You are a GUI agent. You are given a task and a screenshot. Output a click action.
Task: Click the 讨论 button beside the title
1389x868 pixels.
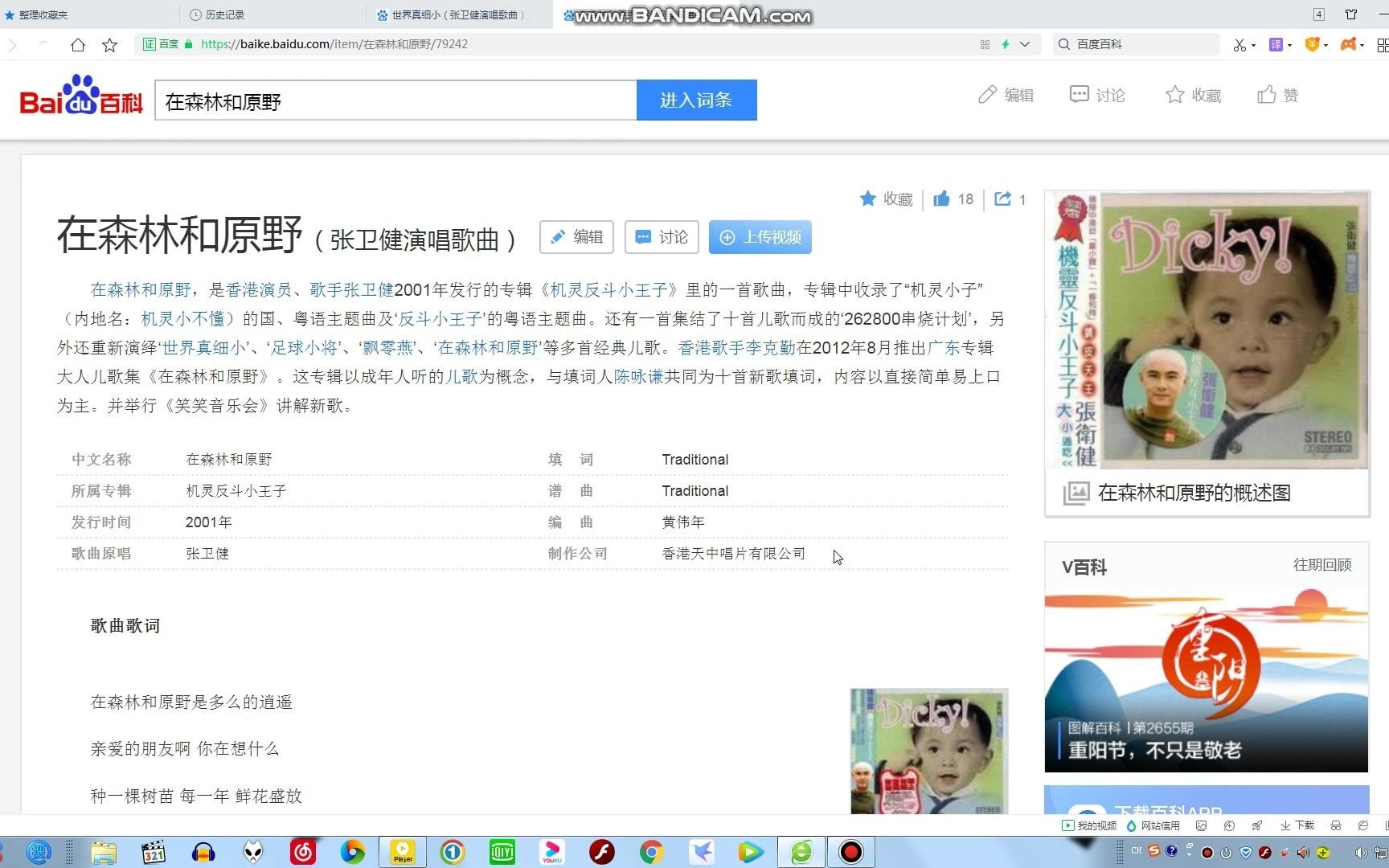point(662,237)
